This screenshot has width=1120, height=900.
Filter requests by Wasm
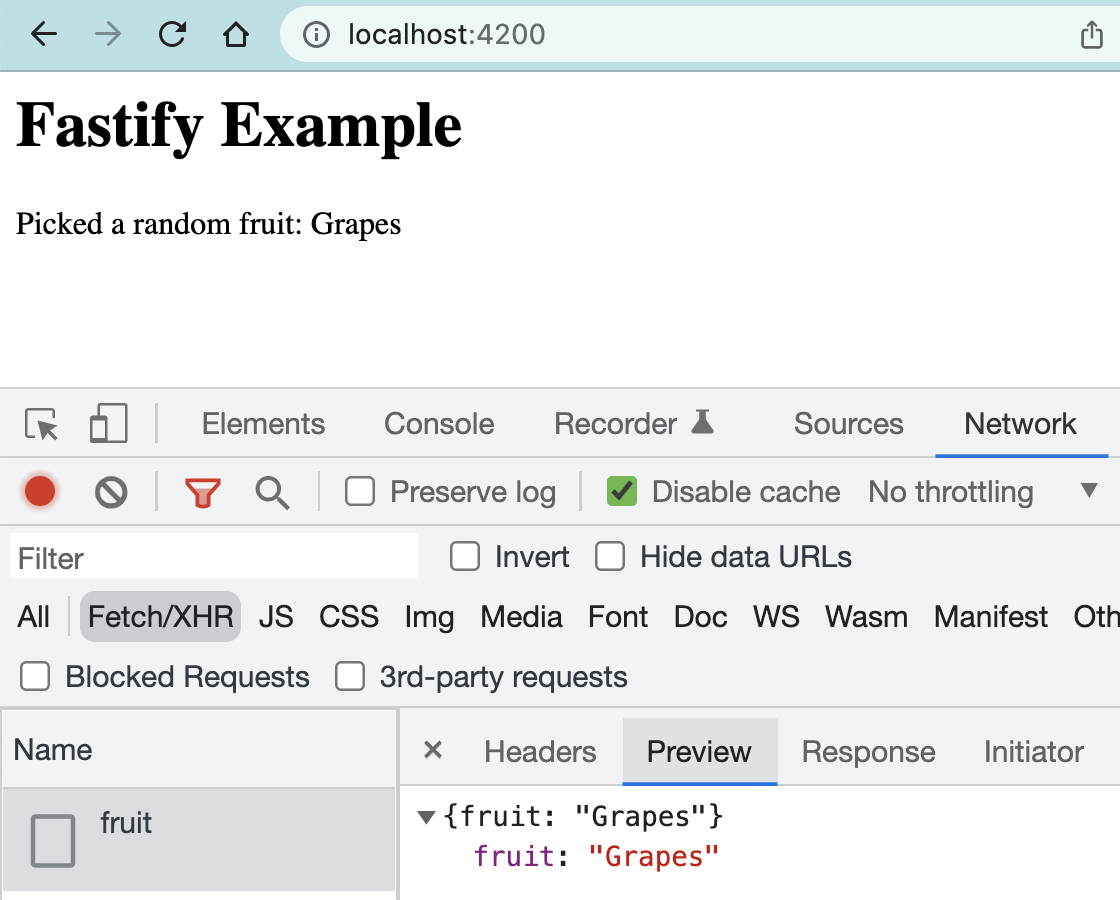[866, 616]
